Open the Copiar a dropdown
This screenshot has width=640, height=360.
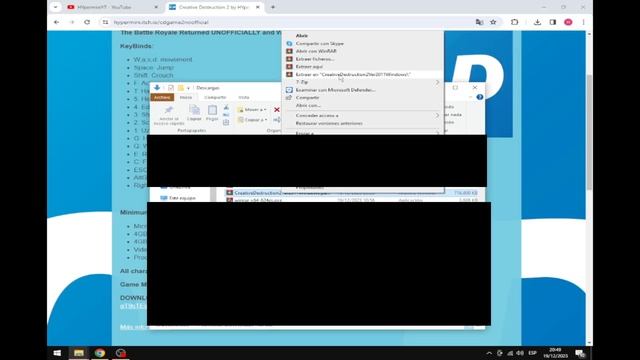tap(252, 120)
